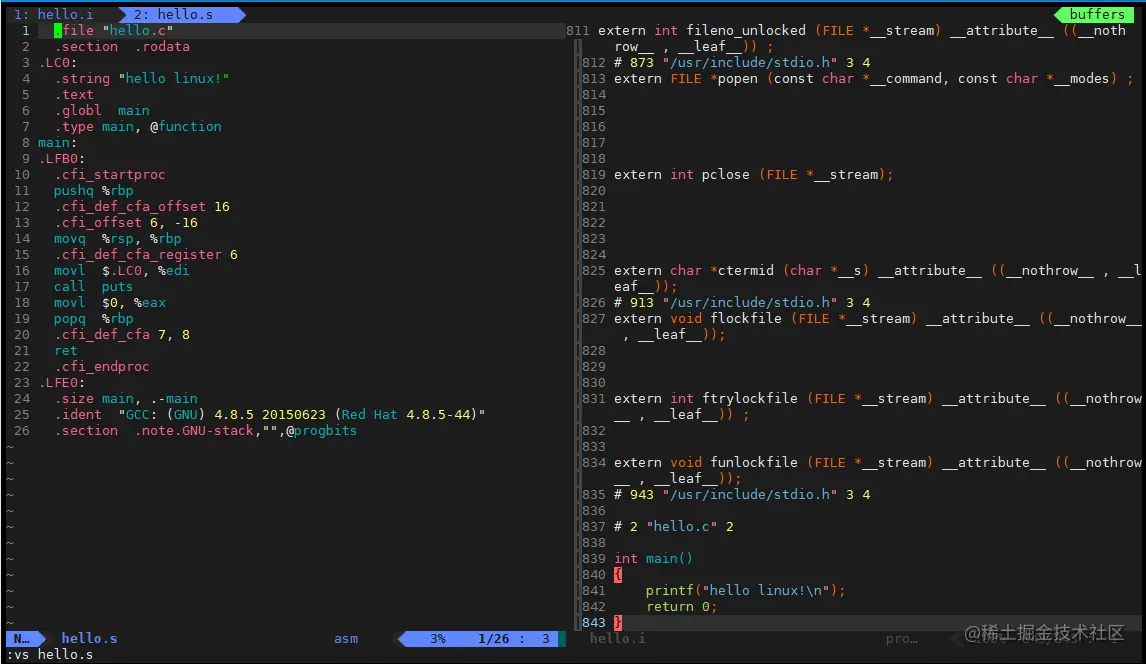Click the pclose declaration line
The width and height of the screenshot is (1146, 664).
tap(754, 175)
